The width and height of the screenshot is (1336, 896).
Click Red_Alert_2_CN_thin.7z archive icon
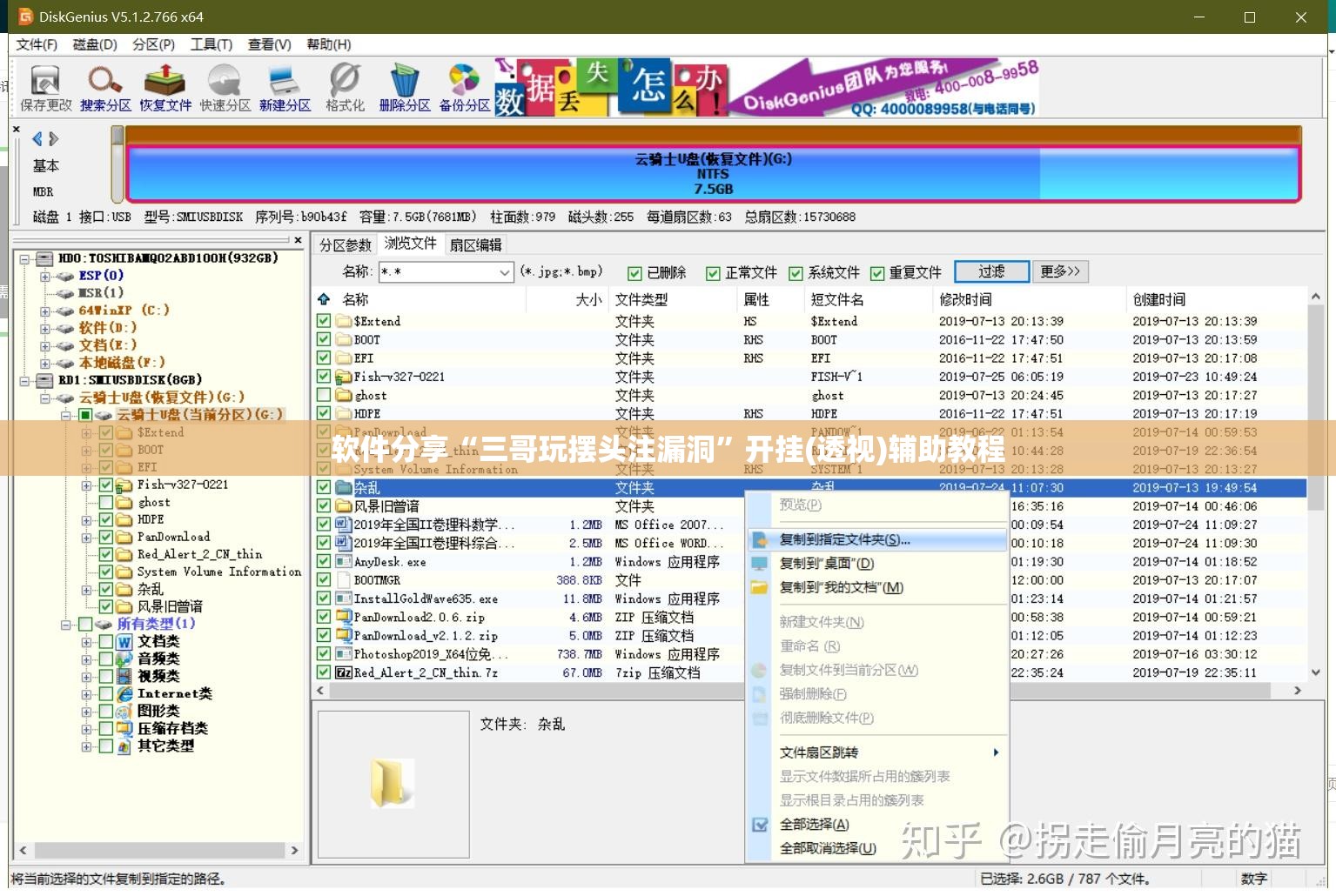click(x=344, y=672)
